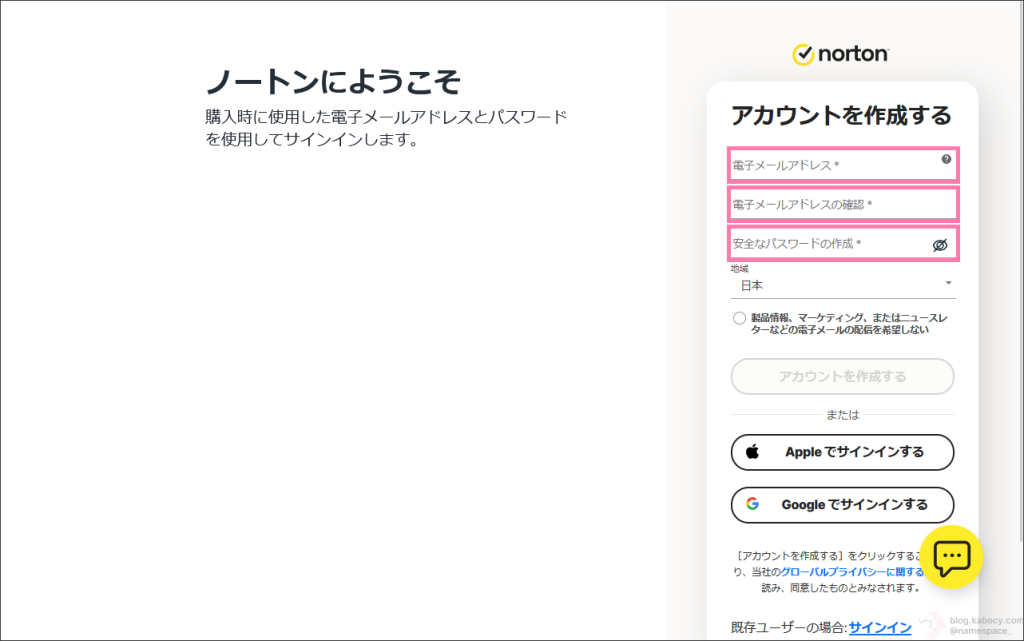Choose Appleでサインインする

click(x=842, y=452)
